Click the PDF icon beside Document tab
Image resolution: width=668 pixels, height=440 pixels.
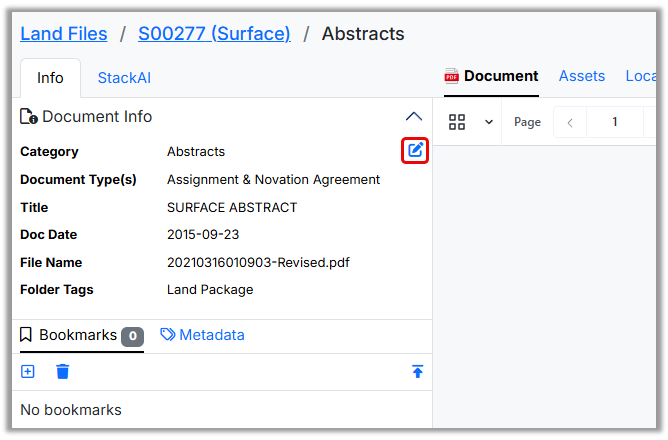452,77
